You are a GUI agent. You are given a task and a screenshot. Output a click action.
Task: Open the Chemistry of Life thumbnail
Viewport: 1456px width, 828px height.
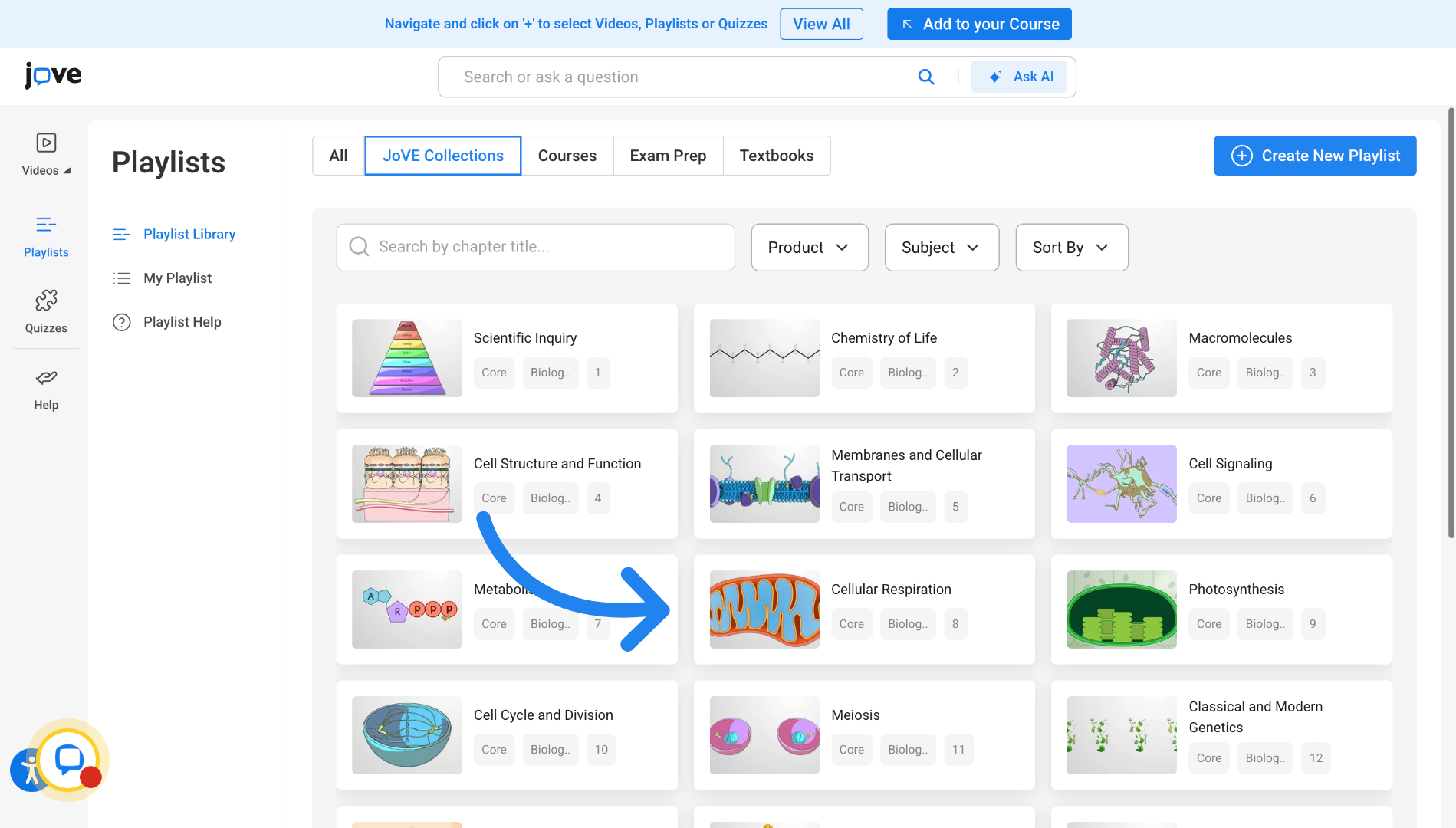[764, 358]
